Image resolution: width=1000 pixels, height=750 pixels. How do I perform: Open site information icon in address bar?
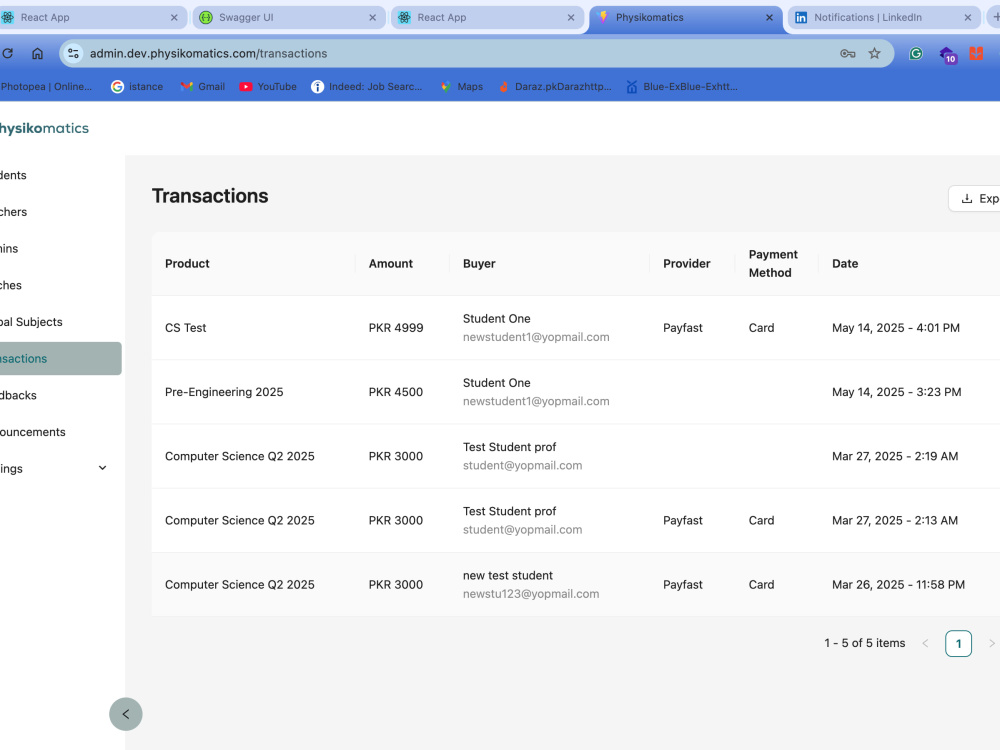click(x=73, y=54)
